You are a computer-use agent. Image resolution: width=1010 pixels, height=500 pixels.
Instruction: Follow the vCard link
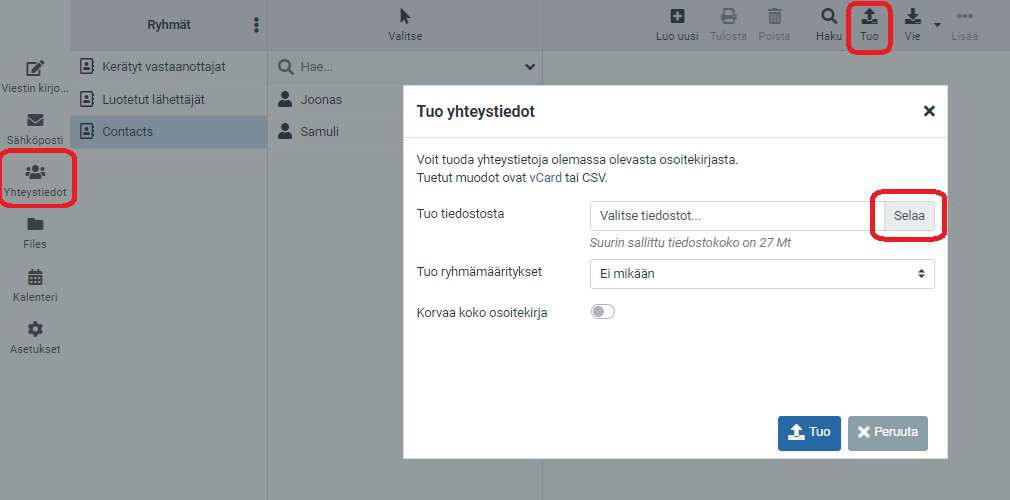(x=545, y=178)
